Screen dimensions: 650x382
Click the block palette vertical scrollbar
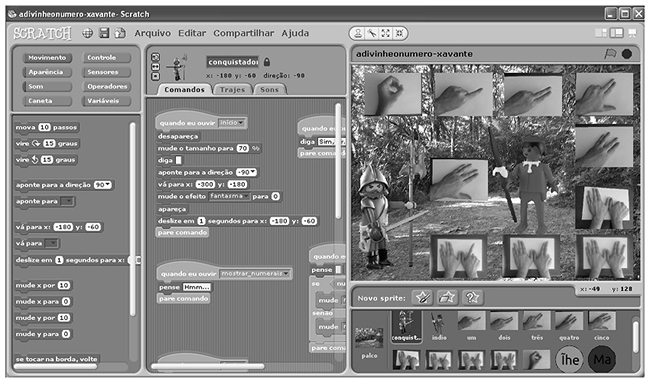point(133,220)
